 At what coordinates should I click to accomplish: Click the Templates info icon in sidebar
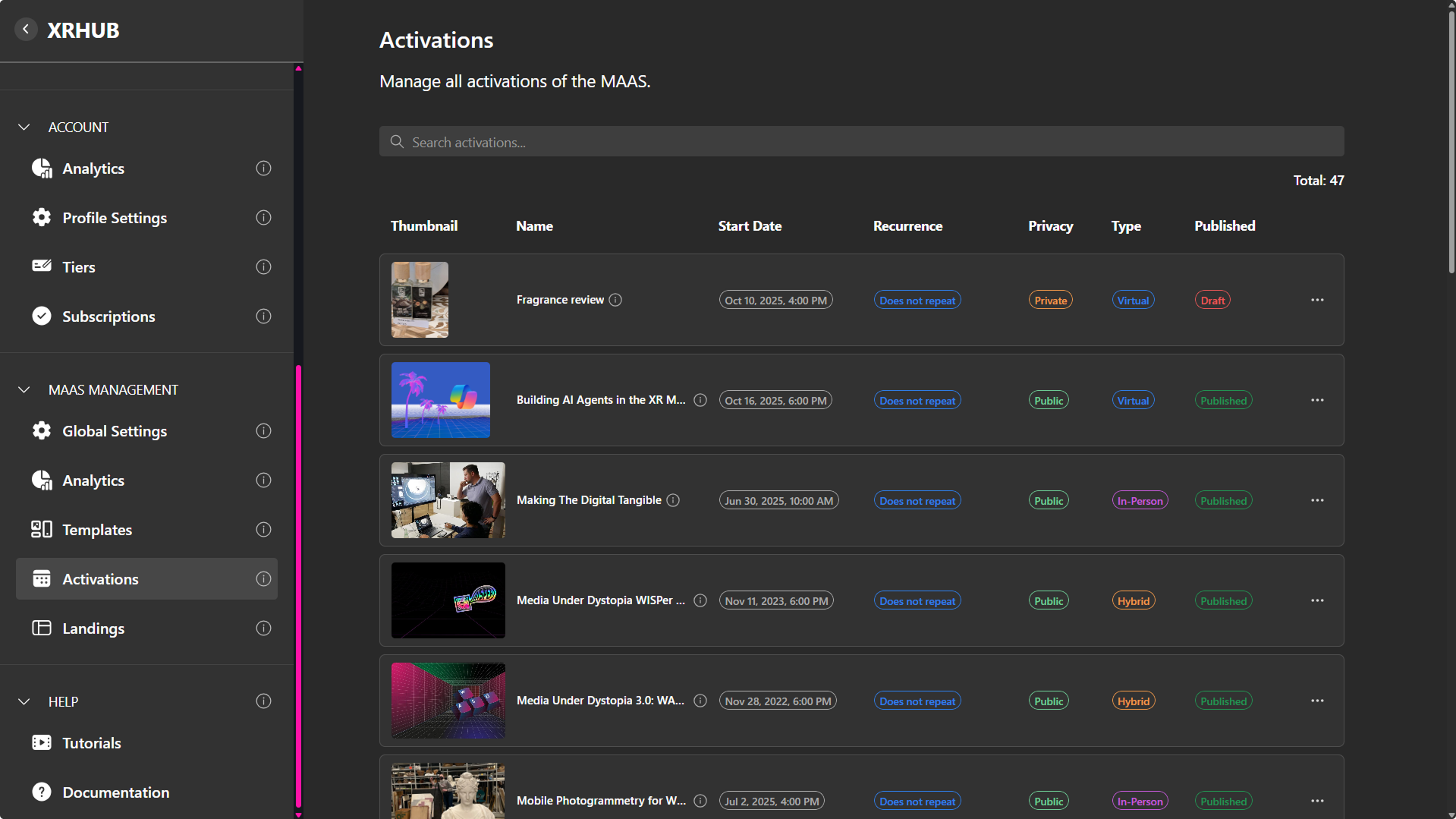click(x=263, y=530)
